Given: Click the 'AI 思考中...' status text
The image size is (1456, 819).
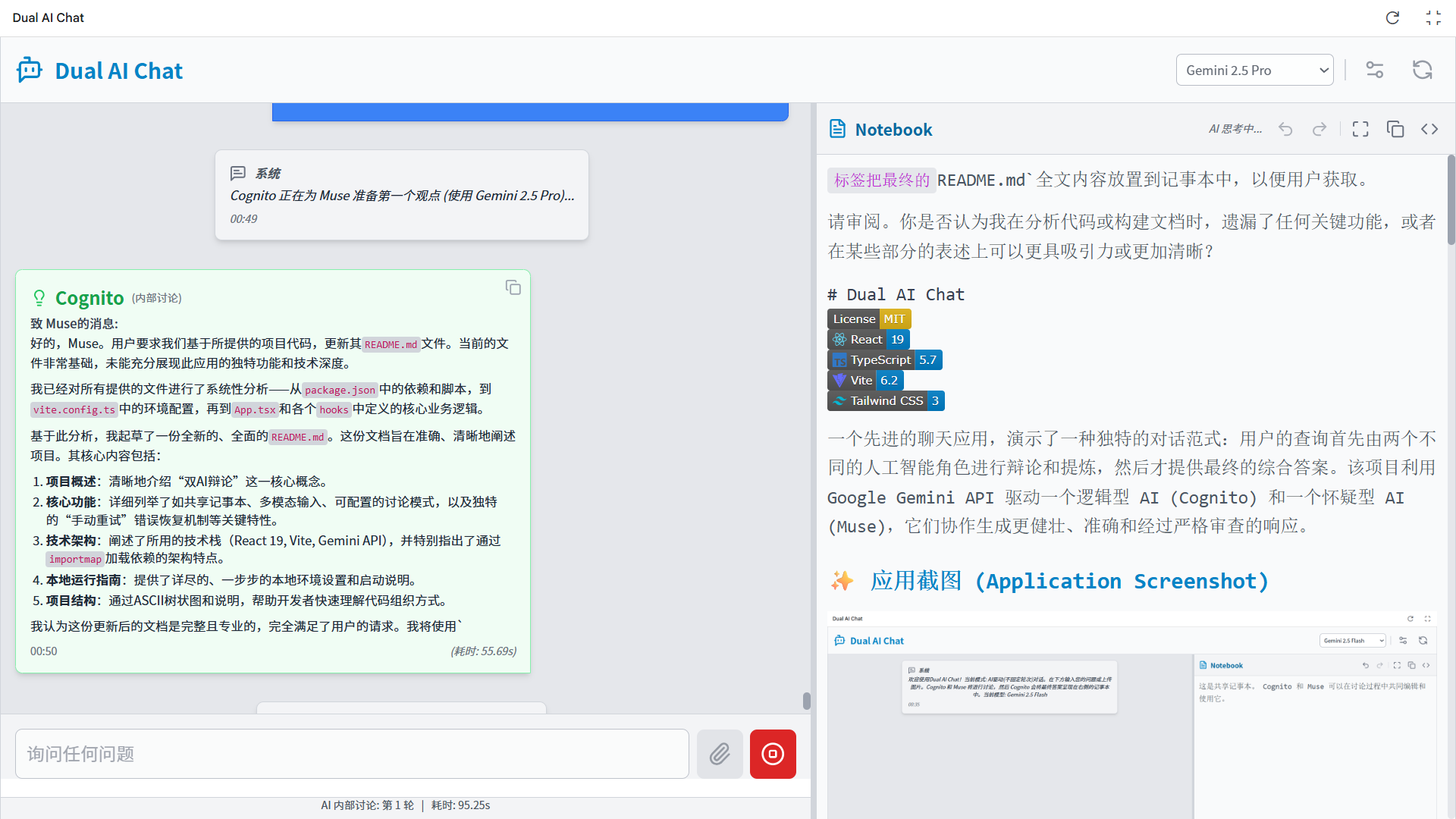Looking at the screenshot, I should click(1235, 129).
